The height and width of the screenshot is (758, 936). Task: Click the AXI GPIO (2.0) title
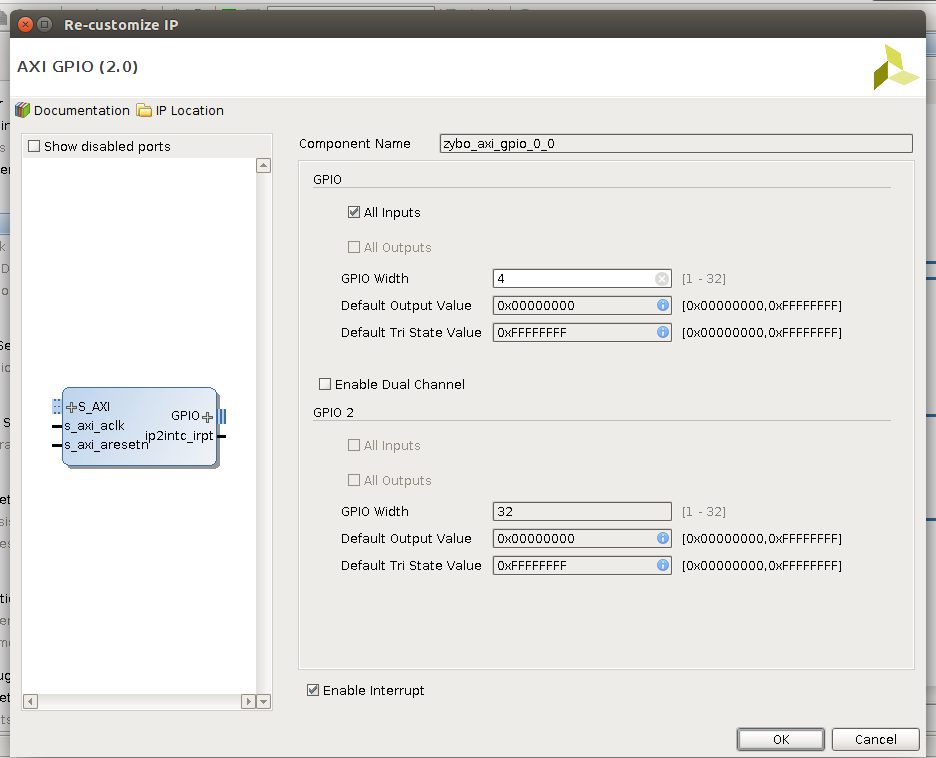click(x=78, y=66)
